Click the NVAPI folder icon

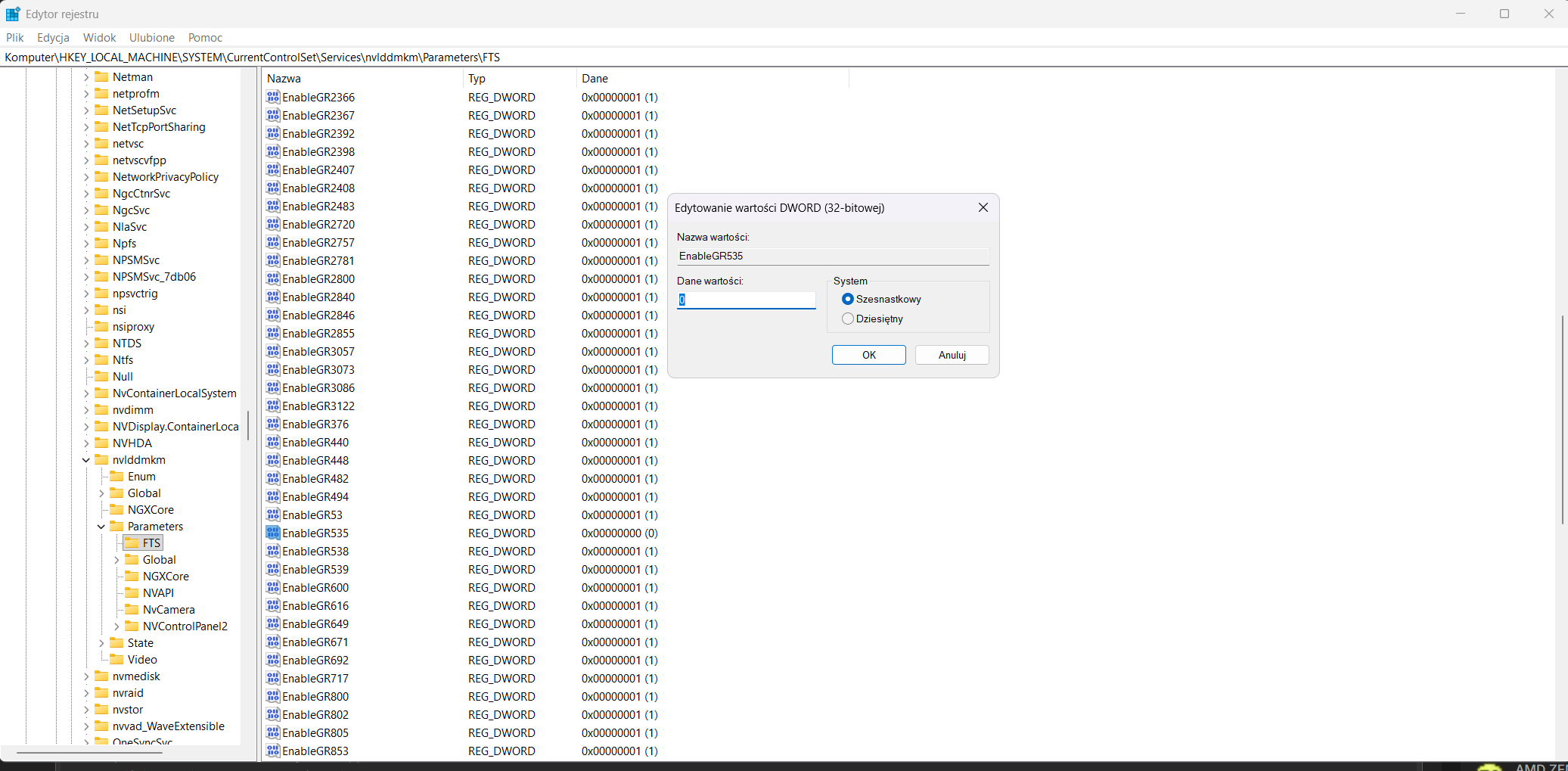pyautogui.click(x=132, y=592)
